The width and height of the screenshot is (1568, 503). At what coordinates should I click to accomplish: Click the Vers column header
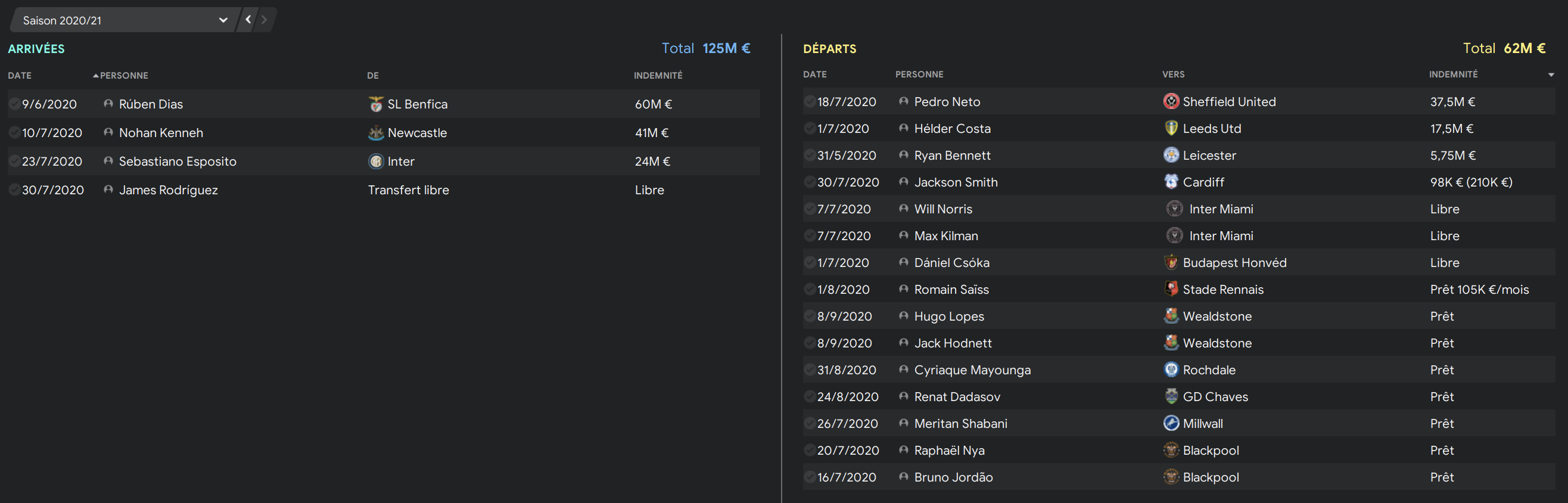coord(1173,74)
